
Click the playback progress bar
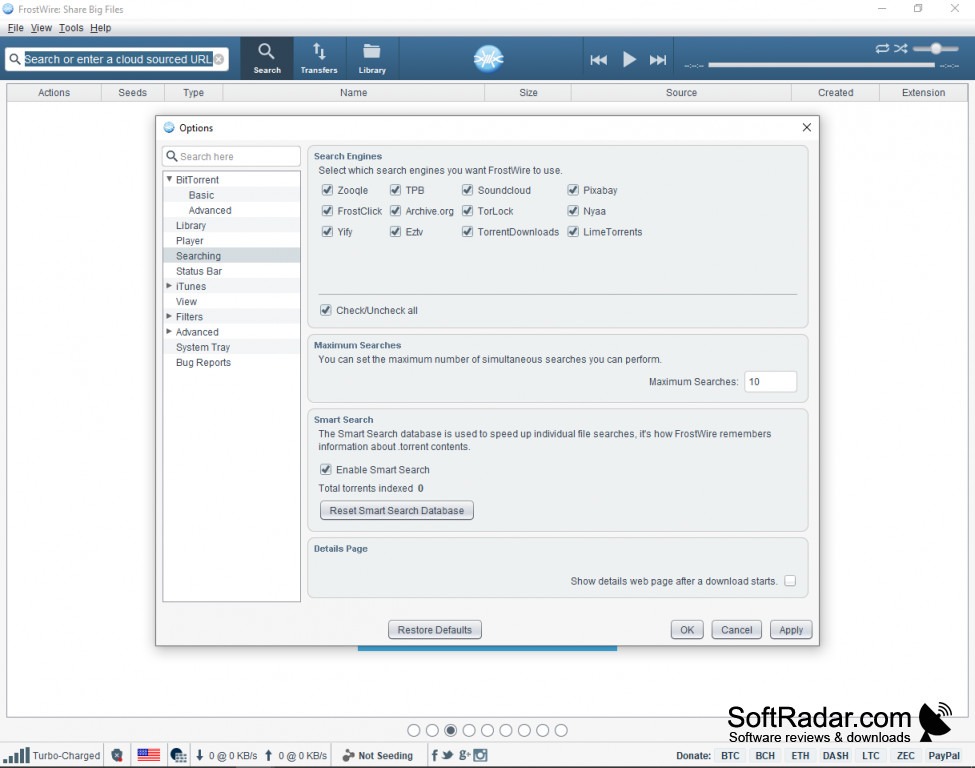point(821,65)
